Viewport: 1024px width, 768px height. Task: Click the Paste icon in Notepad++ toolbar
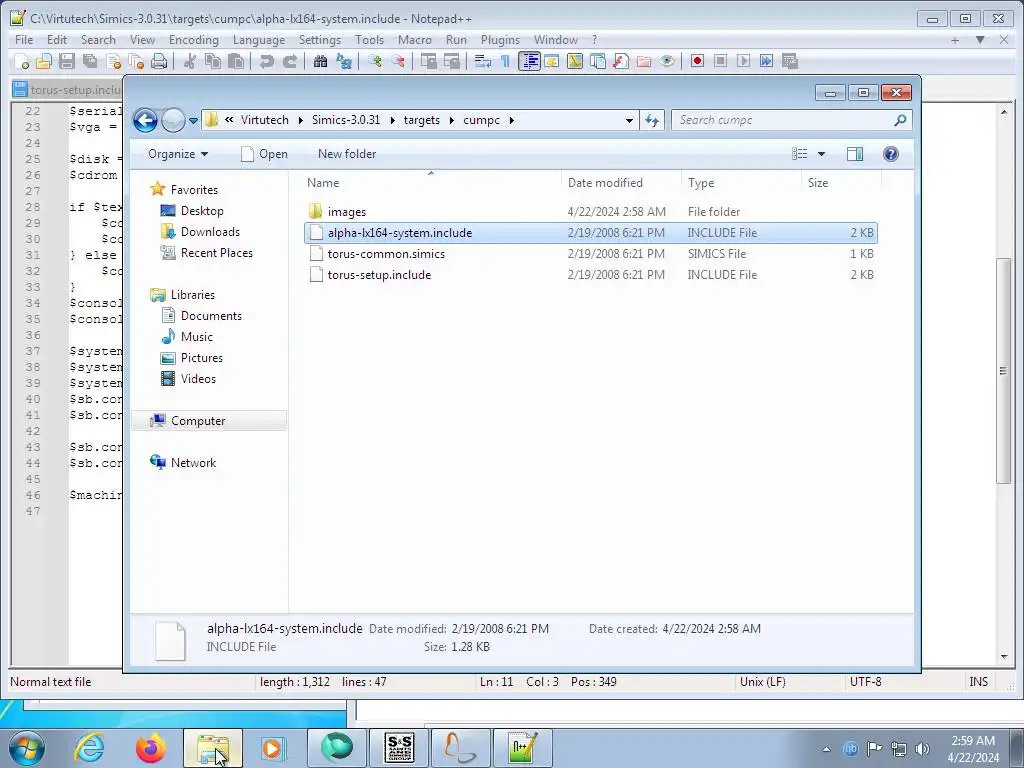[236, 61]
